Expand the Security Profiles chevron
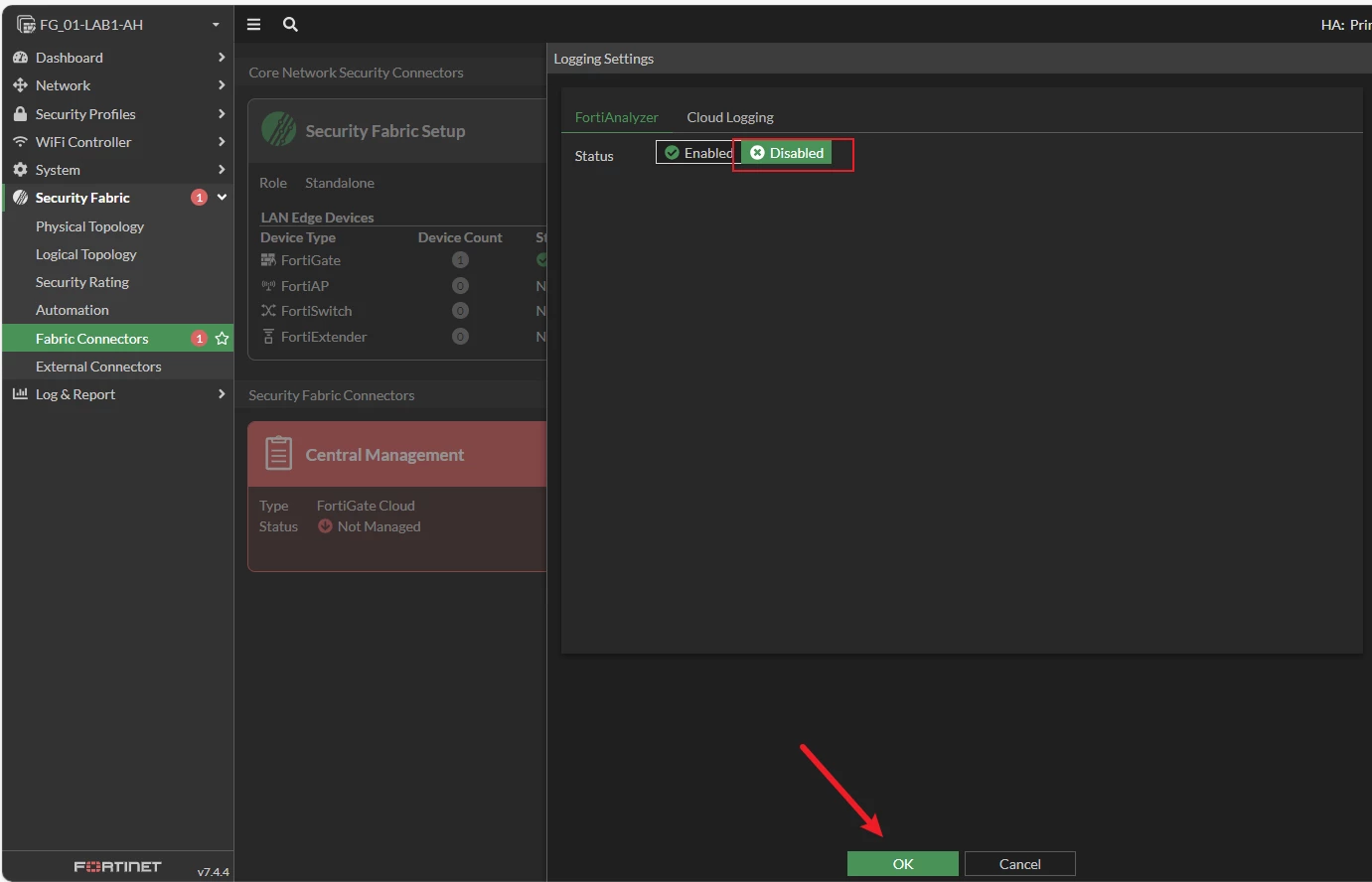This screenshot has width=1372, height=882. 222,113
